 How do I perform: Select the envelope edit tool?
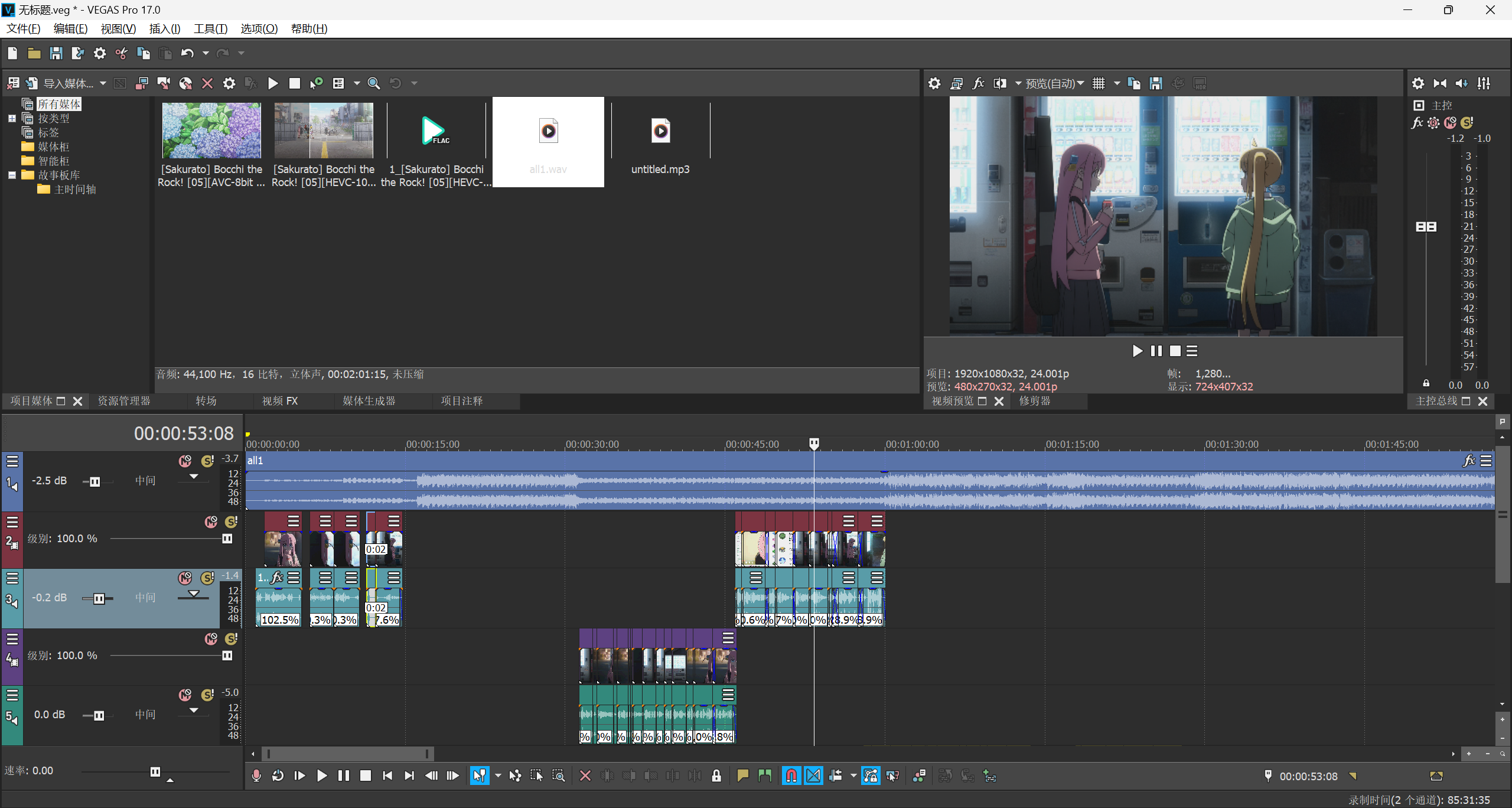tap(515, 776)
